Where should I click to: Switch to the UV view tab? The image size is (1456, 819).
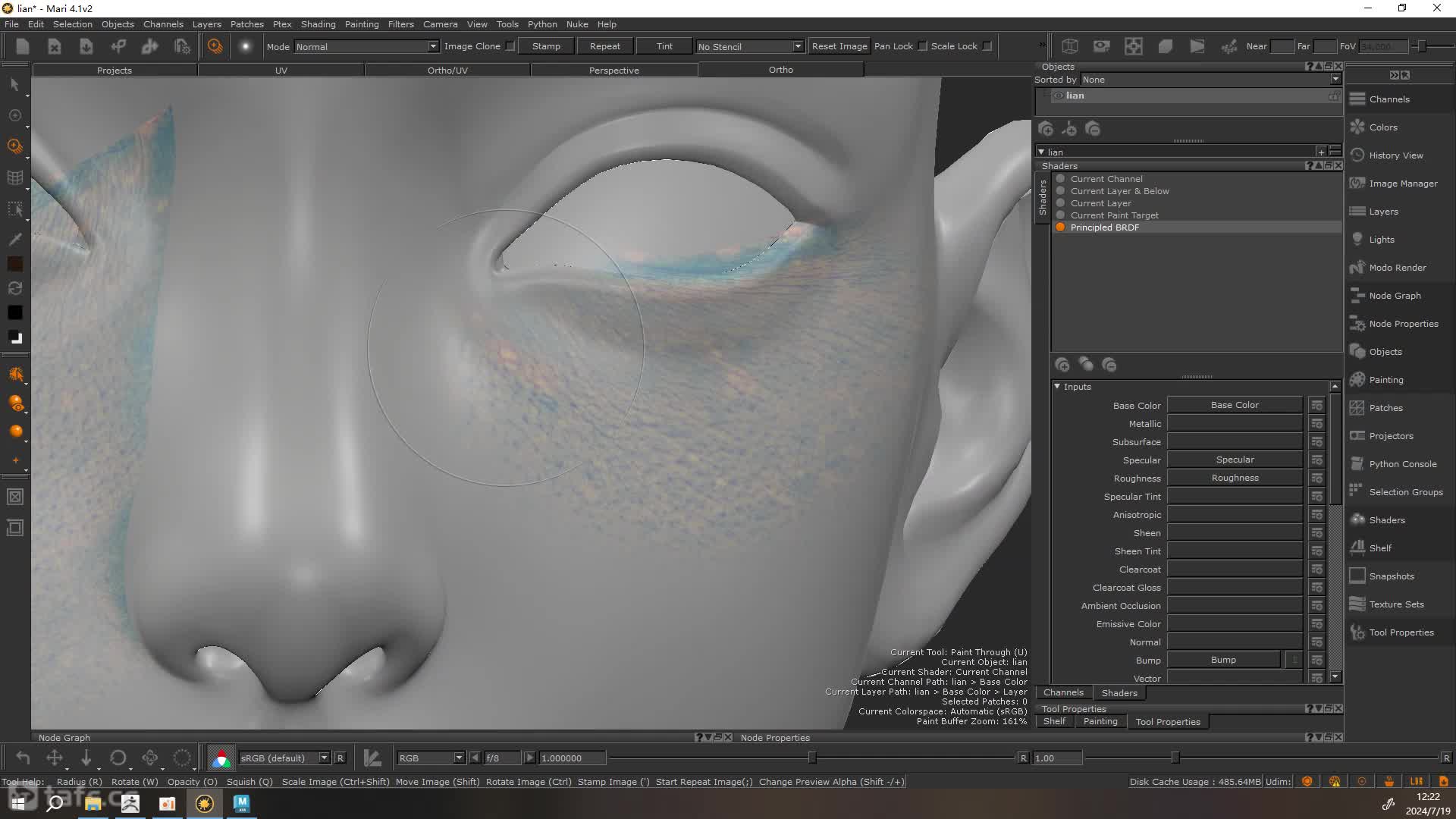pos(281,70)
